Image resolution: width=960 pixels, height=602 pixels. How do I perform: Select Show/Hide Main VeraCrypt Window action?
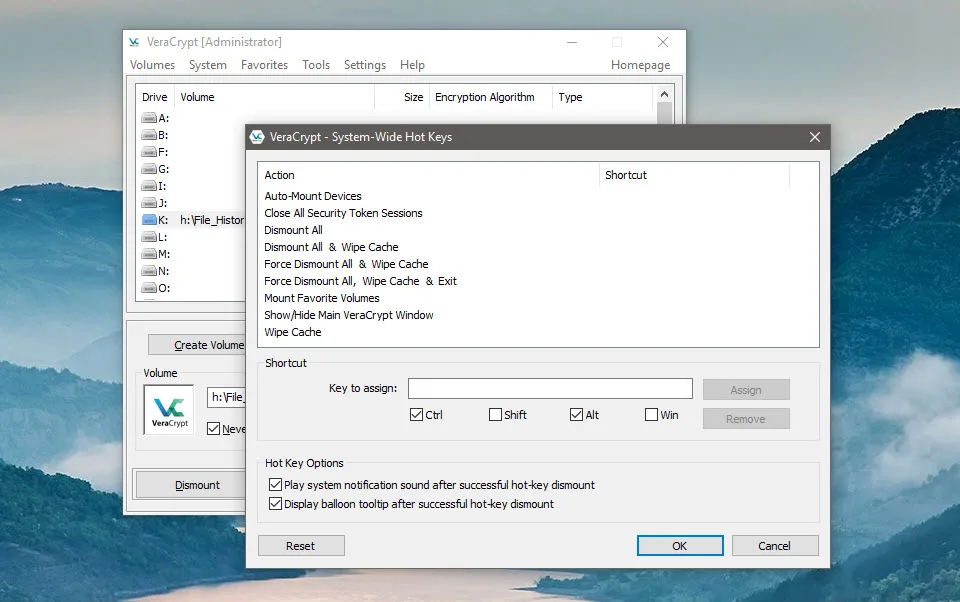(348, 315)
